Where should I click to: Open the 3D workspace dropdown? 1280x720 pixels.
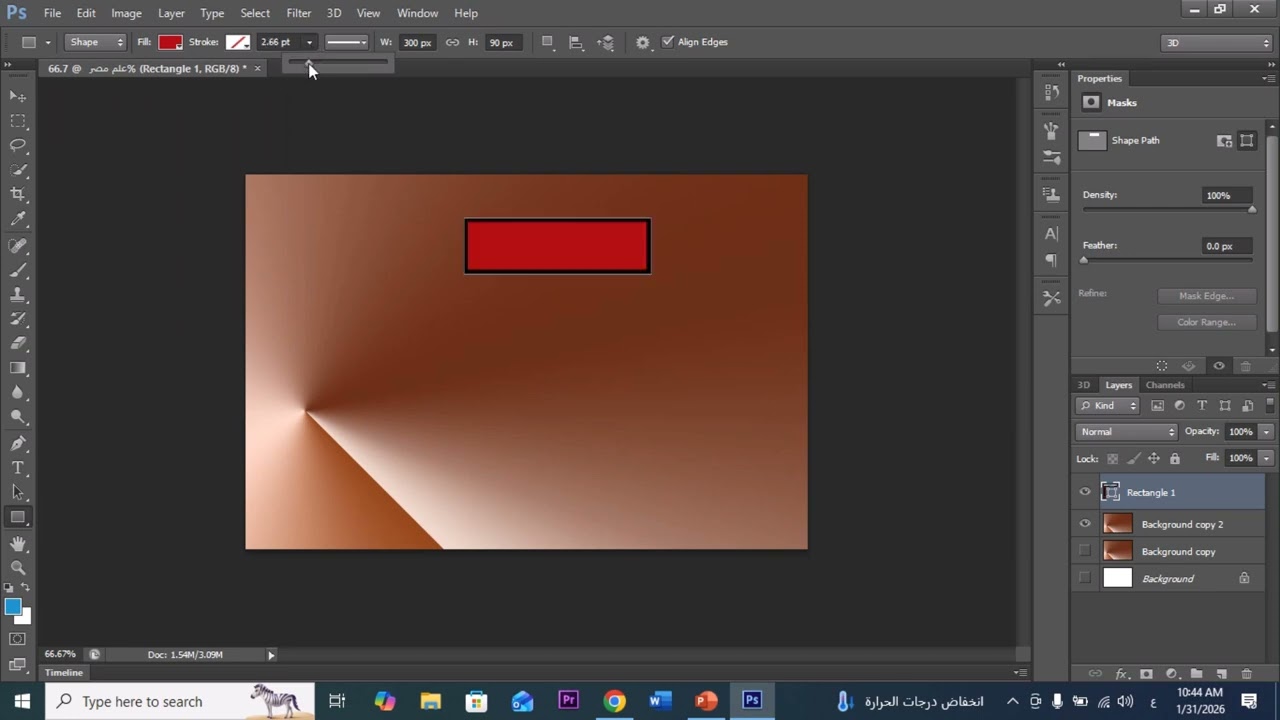(x=1217, y=42)
